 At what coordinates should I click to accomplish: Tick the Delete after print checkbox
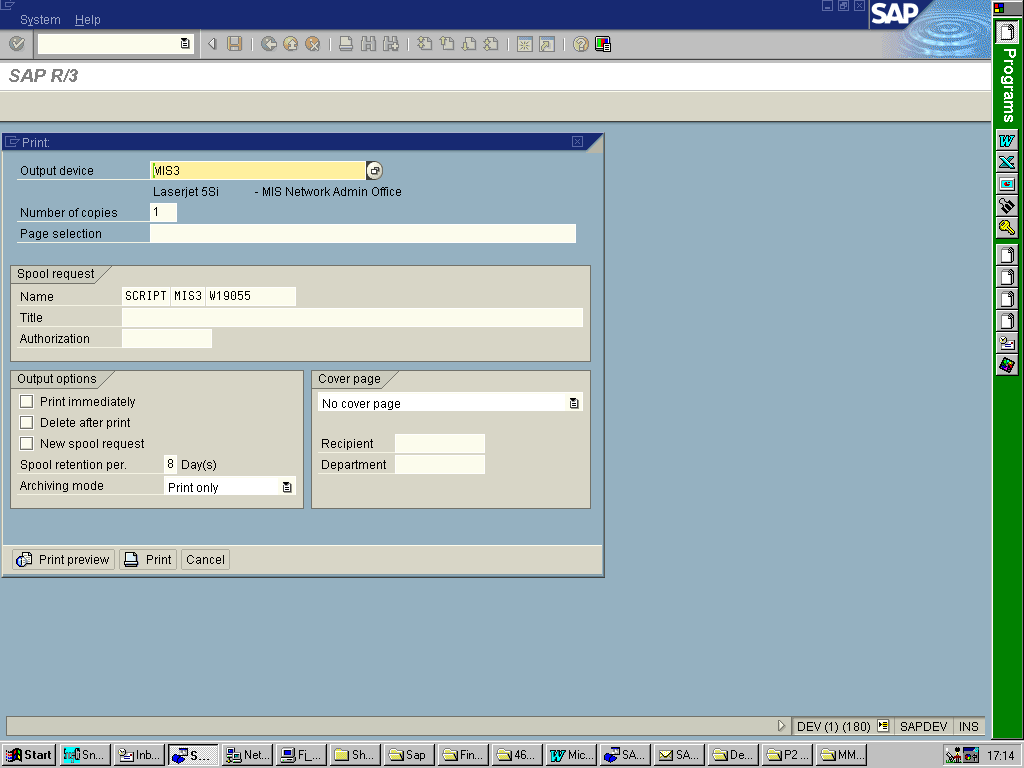26,422
